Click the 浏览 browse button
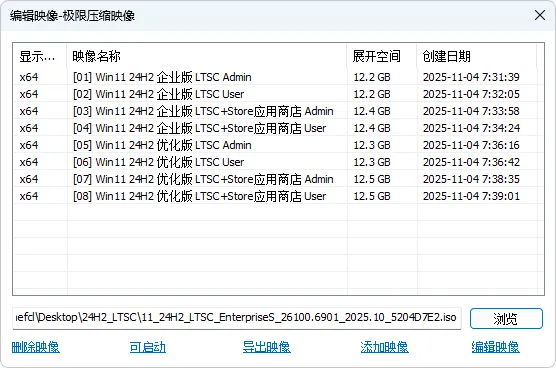 point(506,318)
